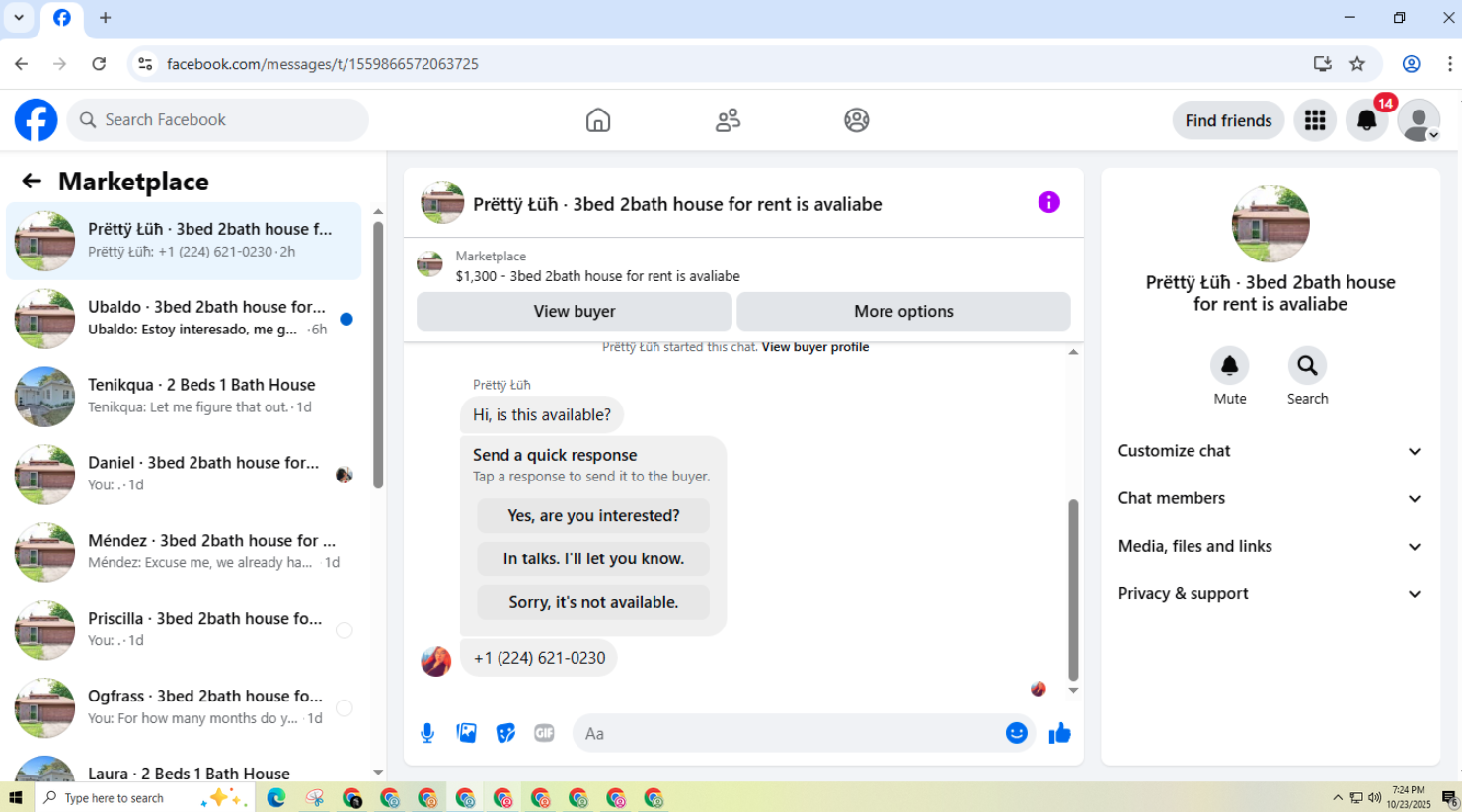Click the $1,300 listing title in Marketplace banner

tap(597, 276)
